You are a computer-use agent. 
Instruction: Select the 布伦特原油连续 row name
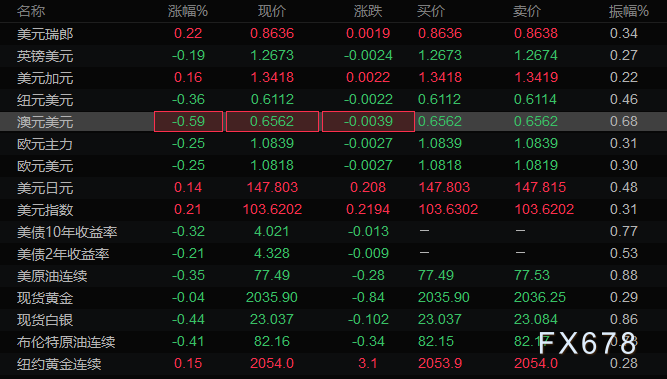(x=66, y=342)
